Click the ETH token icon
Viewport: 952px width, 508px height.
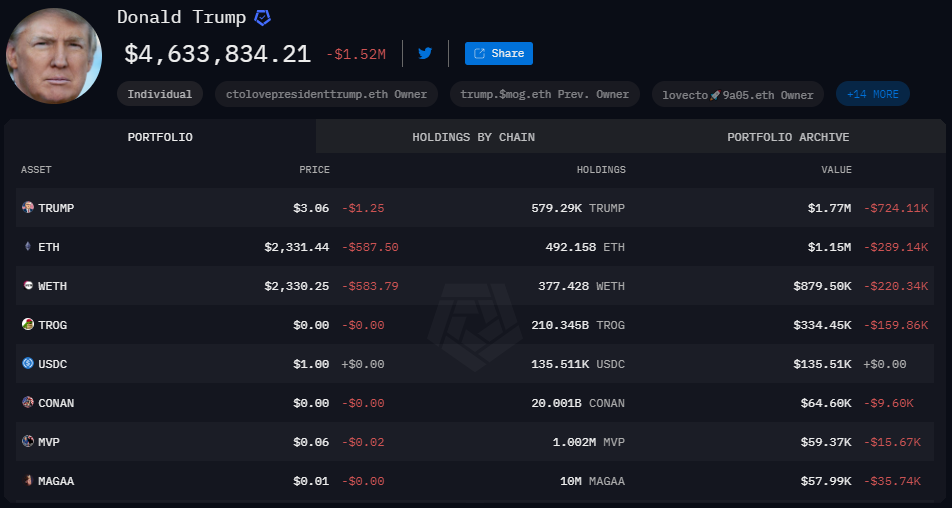click(x=28, y=247)
